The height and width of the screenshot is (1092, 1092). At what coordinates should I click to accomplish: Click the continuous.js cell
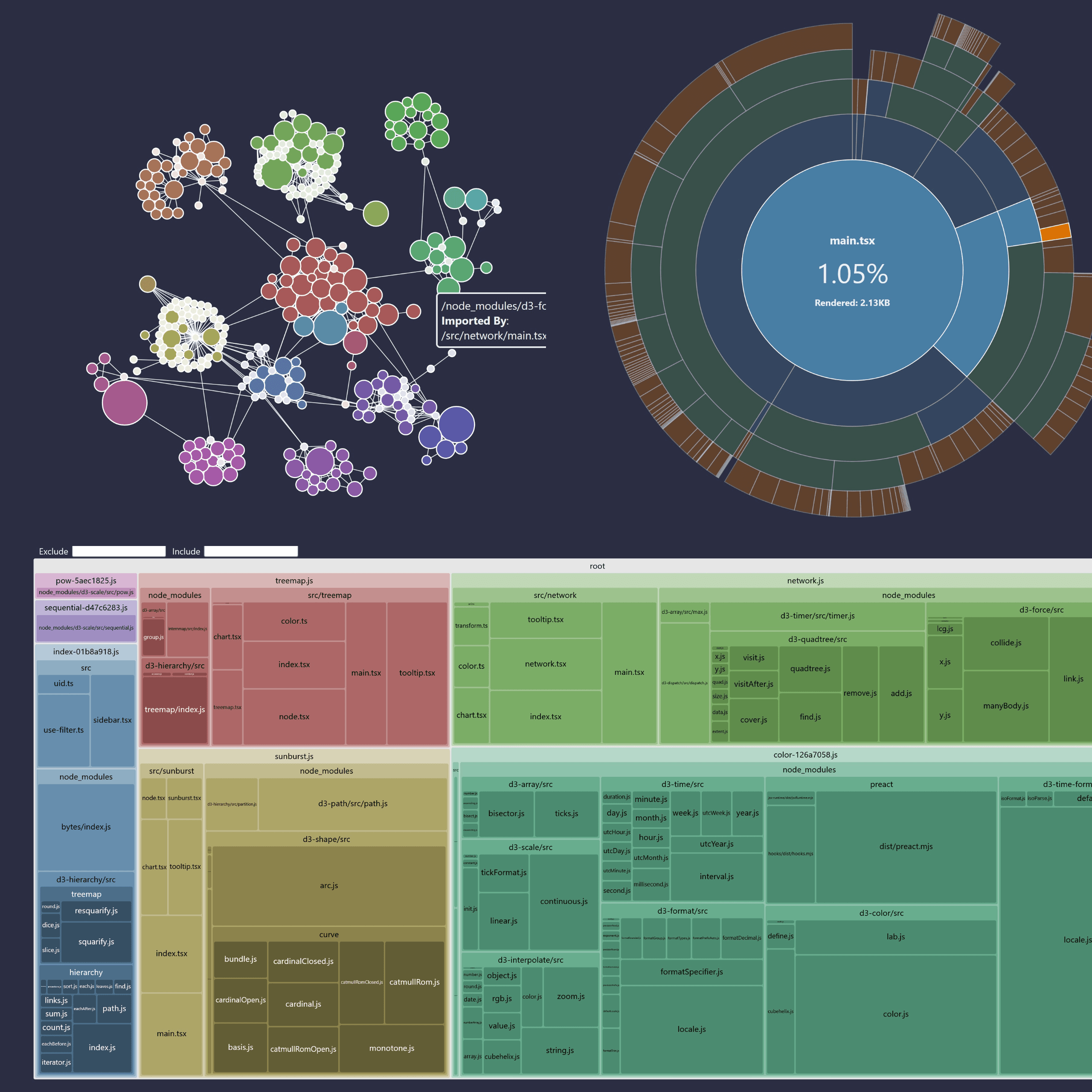point(563,901)
